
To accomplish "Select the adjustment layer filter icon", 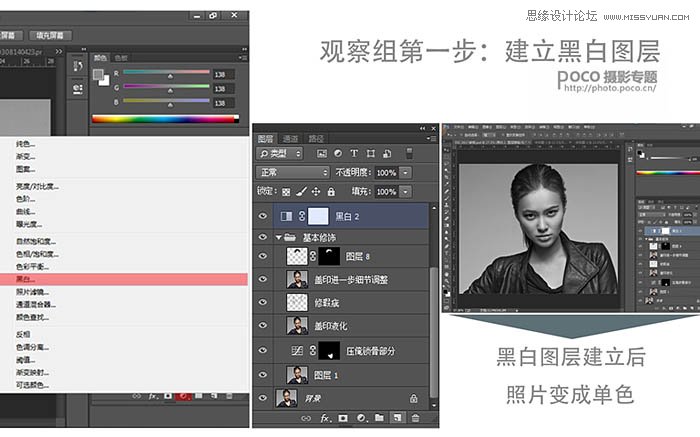I will (338, 154).
